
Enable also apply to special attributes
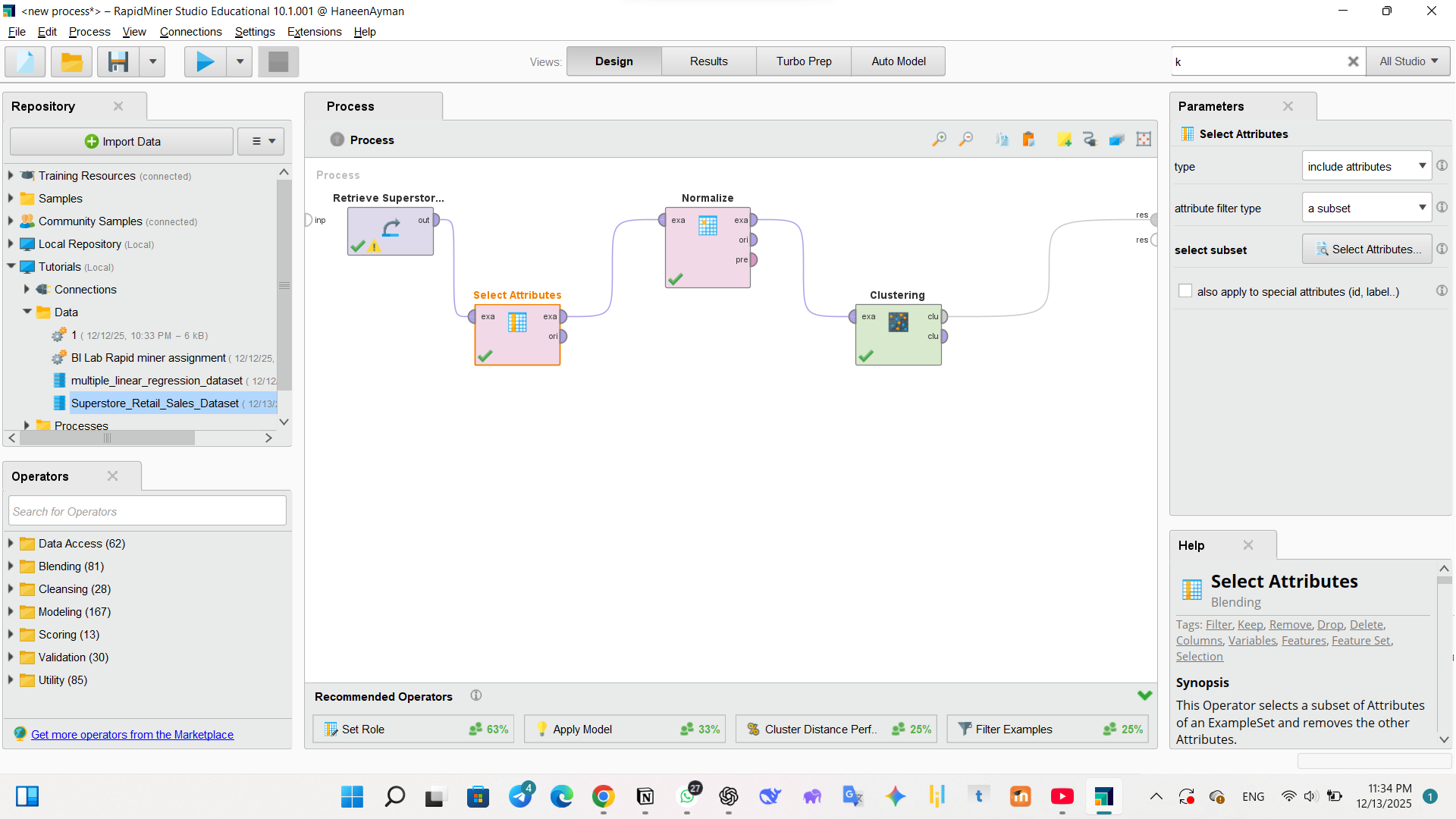coord(1185,291)
